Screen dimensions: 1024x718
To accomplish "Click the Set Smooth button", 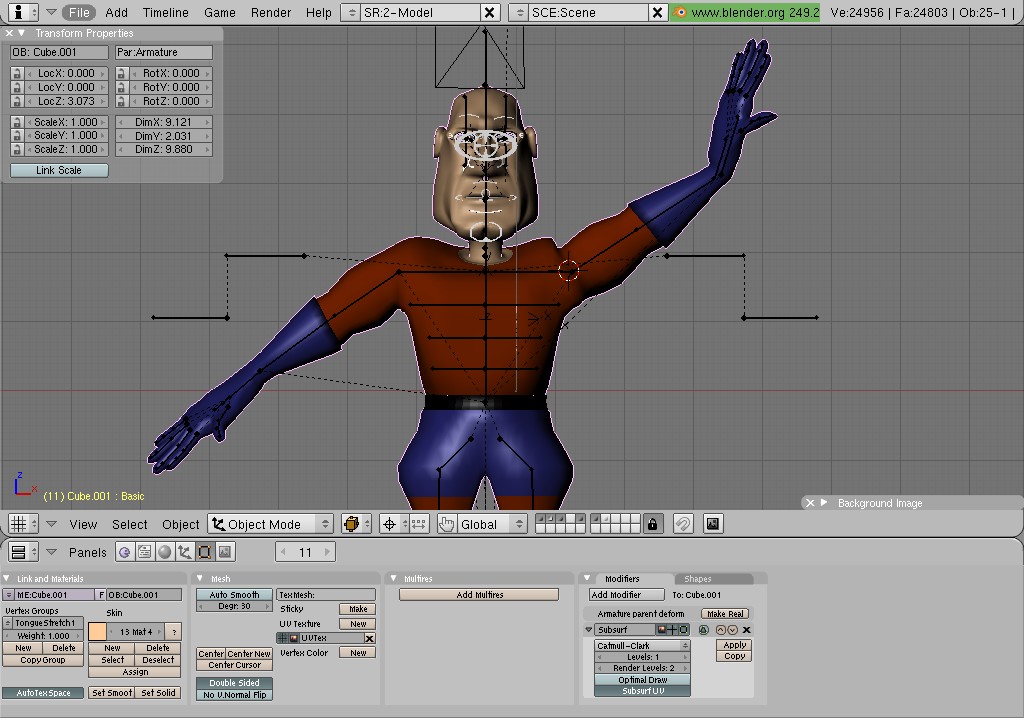I will pos(112,693).
